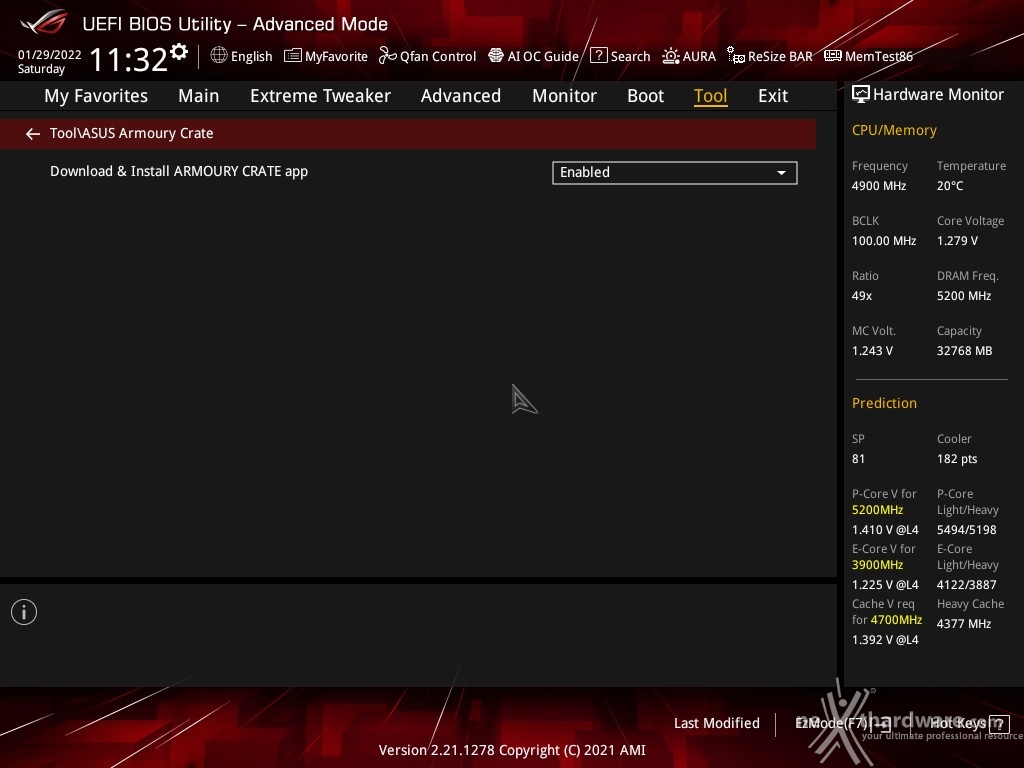Click the ROG logo icon
This screenshot has height=768, width=1024.
pyautogui.click(x=44, y=23)
